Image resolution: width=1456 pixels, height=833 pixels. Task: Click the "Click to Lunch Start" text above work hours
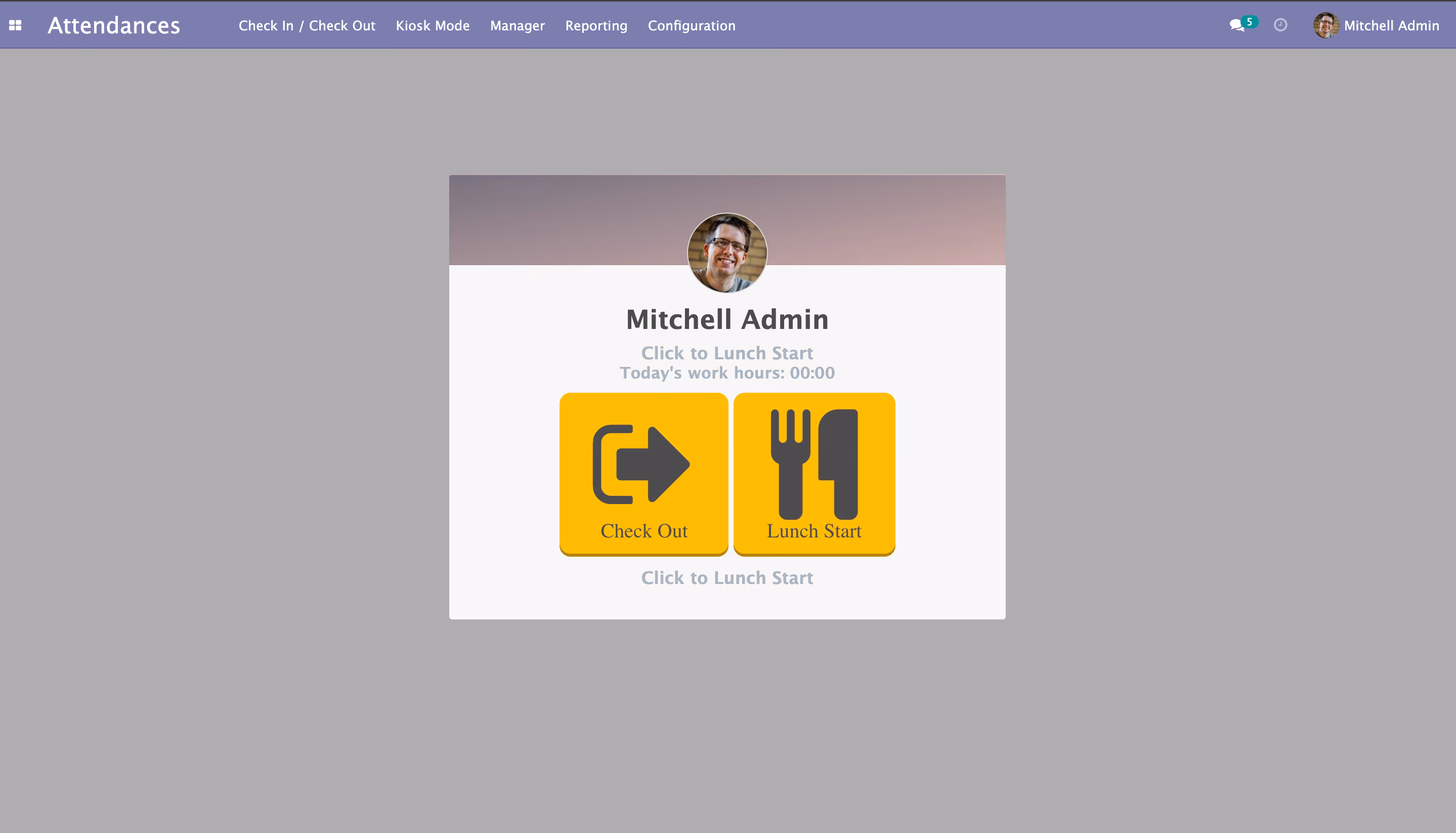(727, 352)
